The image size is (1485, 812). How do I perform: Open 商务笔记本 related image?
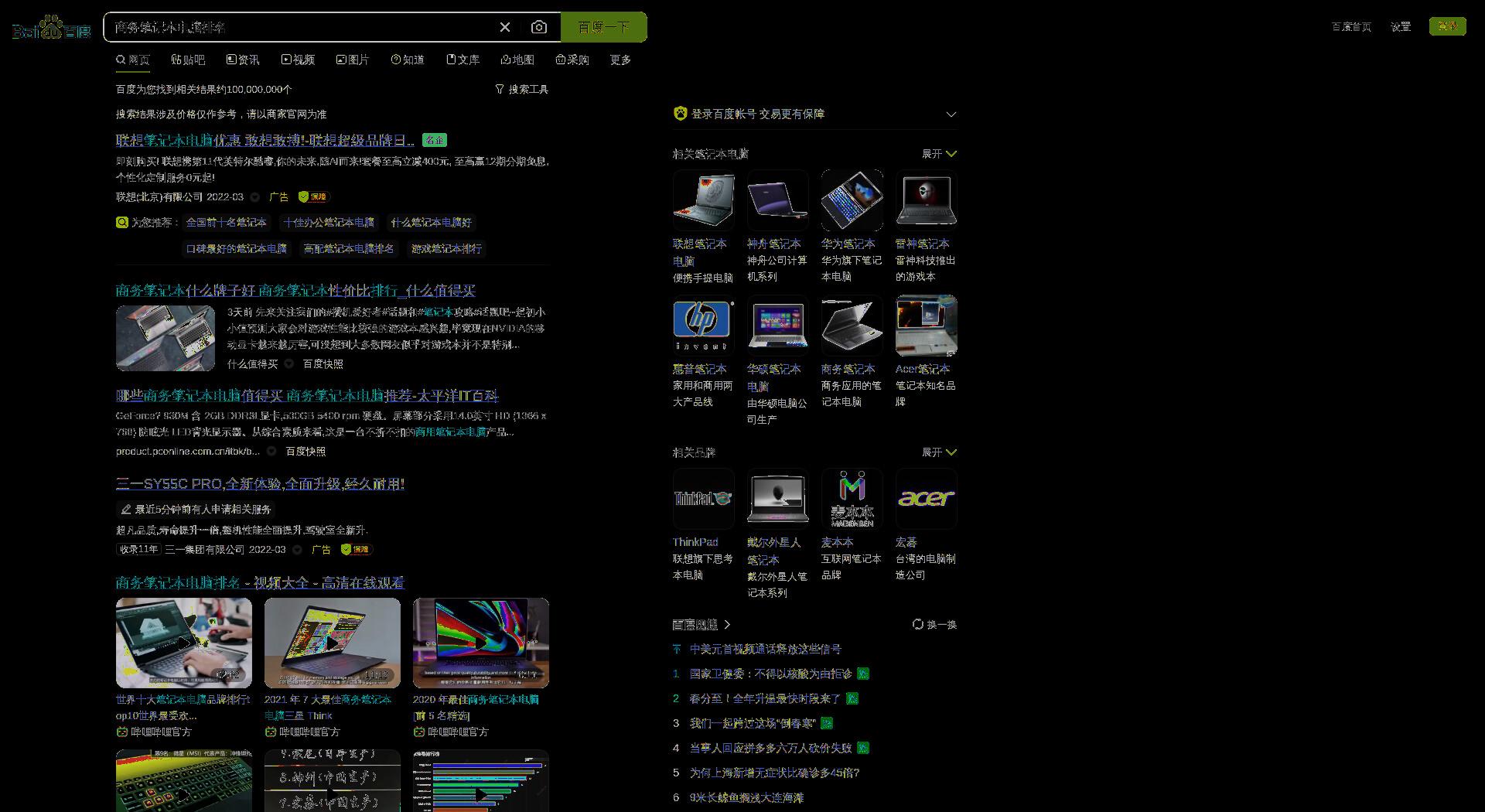coord(852,326)
